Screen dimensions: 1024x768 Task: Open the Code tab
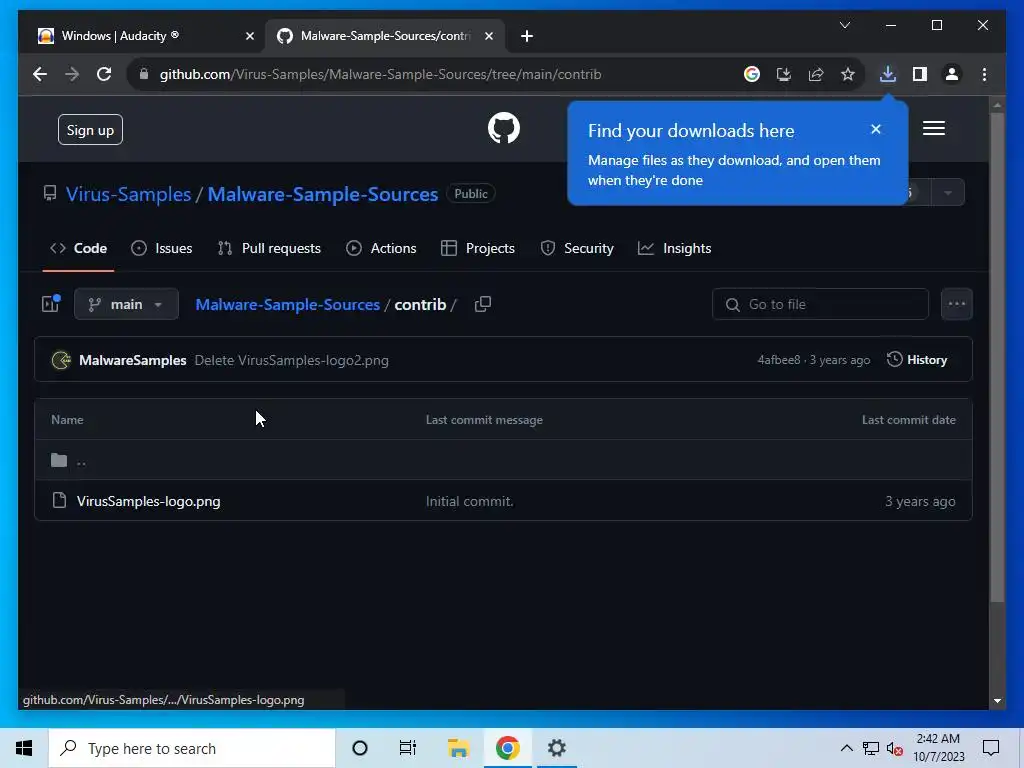(x=78, y=248)
